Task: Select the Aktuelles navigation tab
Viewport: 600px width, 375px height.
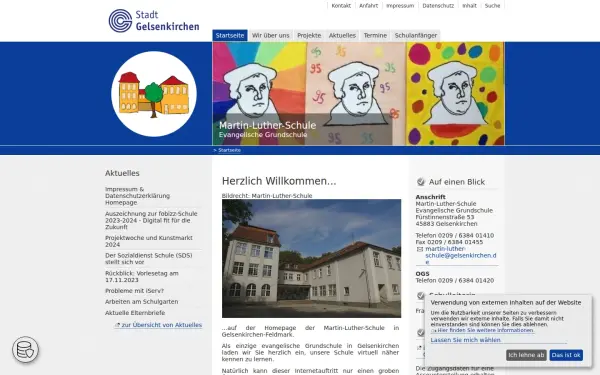Action: click(x=342, y=35)
